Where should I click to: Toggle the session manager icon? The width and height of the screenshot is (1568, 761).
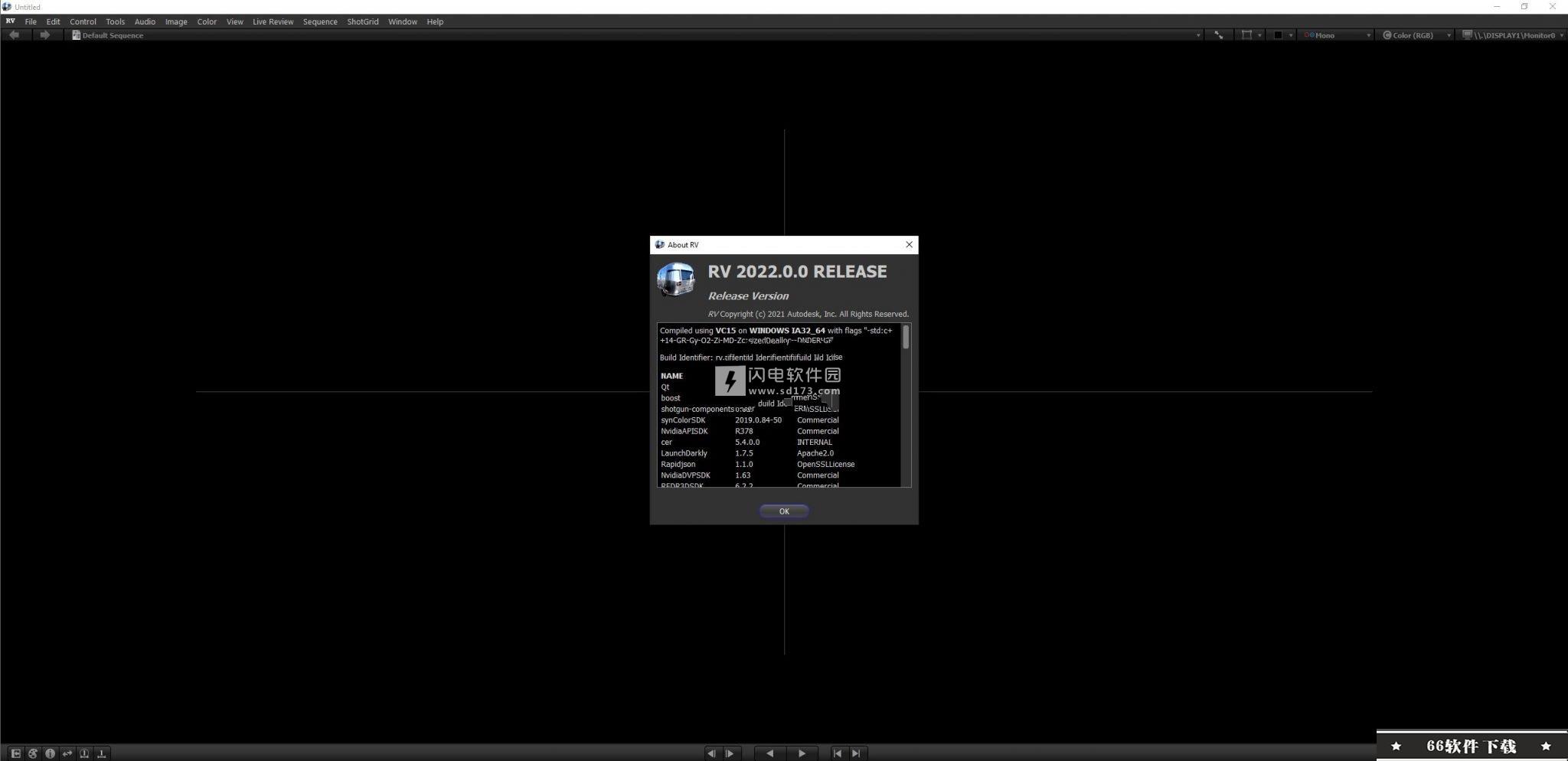[15, 753]
